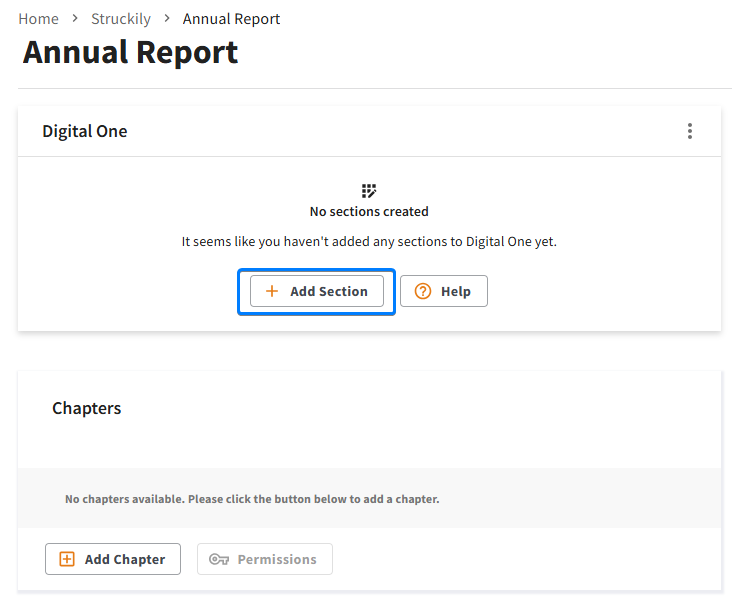
Task: Click the 'No sections created' message
Action: 369,212
